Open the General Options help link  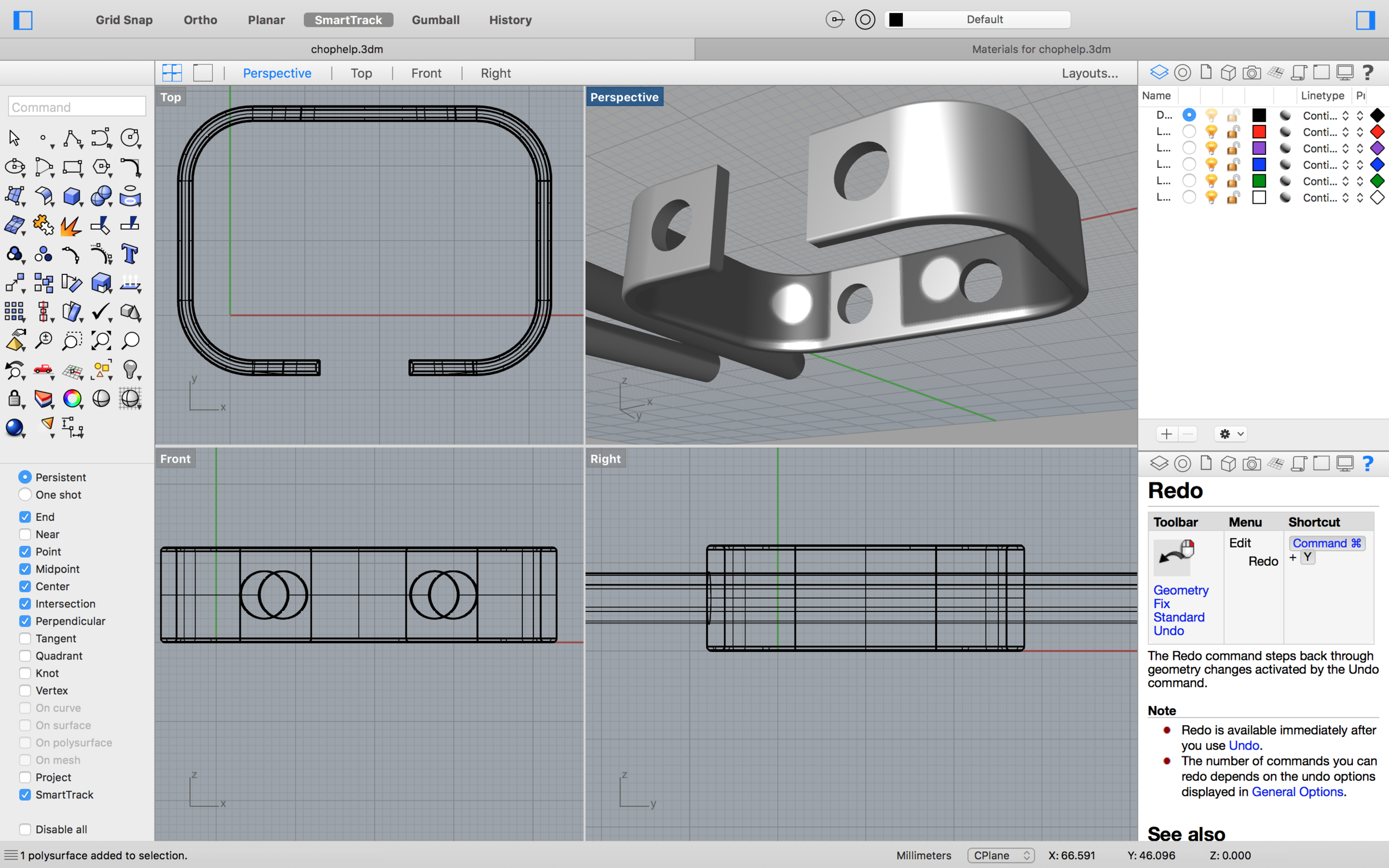1297,792
